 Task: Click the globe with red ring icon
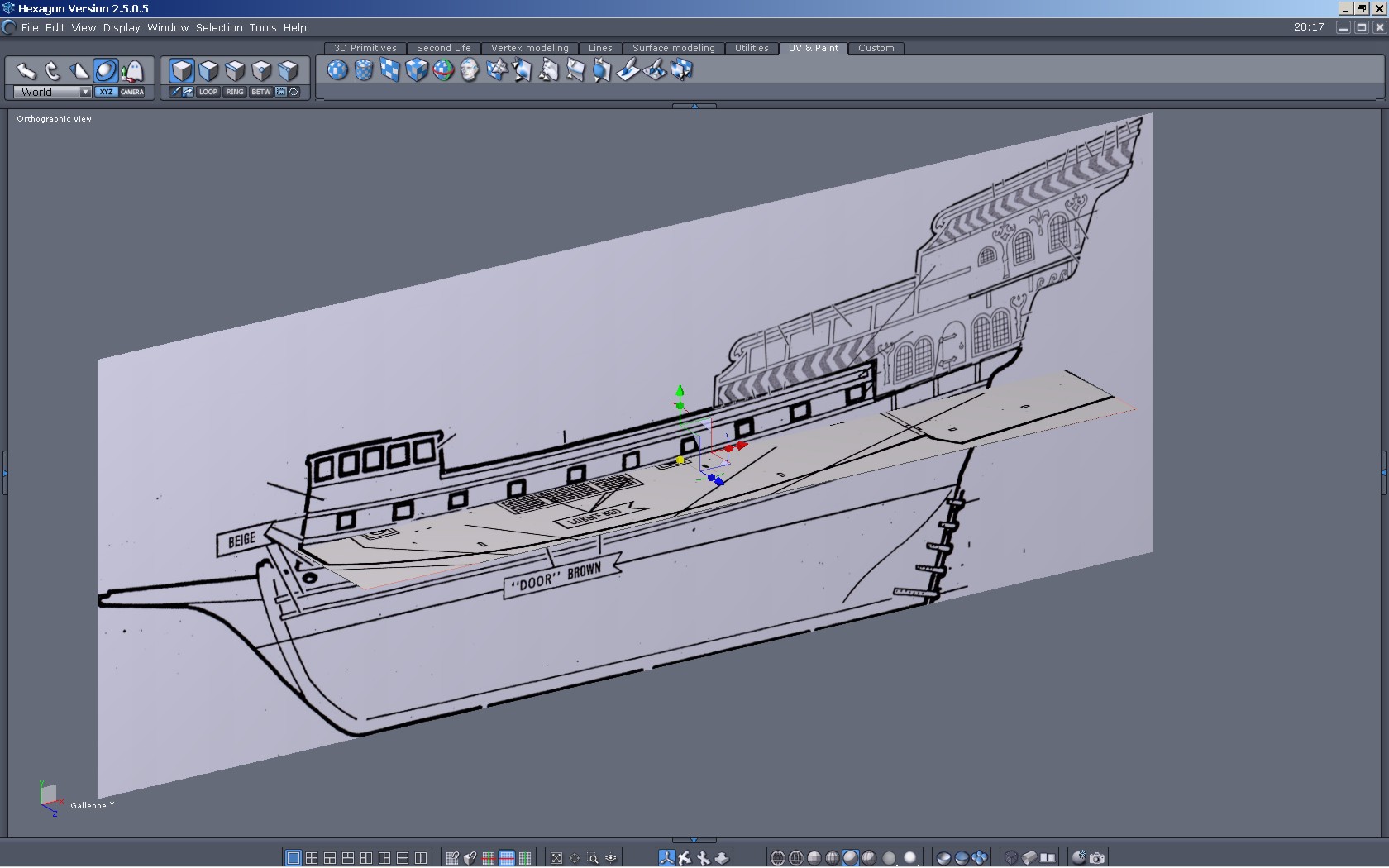[443, 70]
